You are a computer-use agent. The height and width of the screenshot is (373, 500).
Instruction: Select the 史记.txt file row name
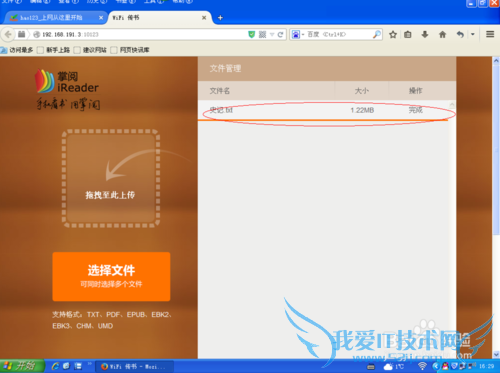click(221, 110)
